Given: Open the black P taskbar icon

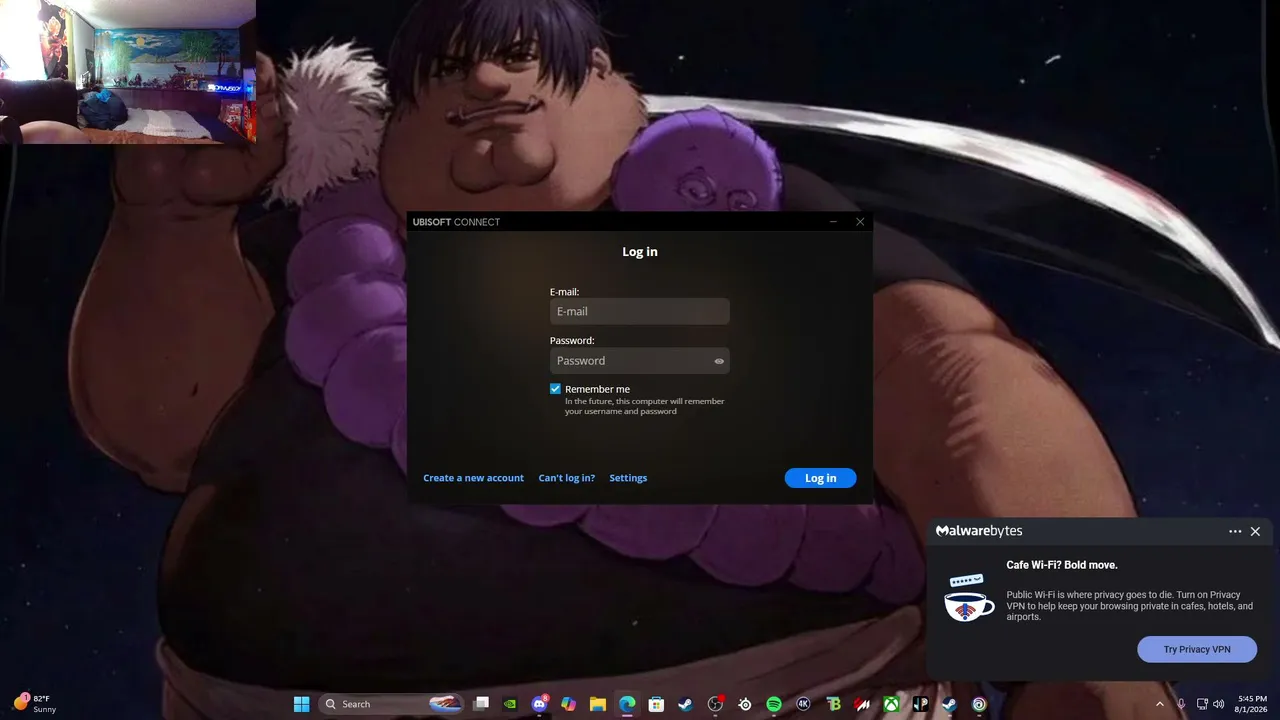Looking at the screenshot, I should [x=920, y=704].
